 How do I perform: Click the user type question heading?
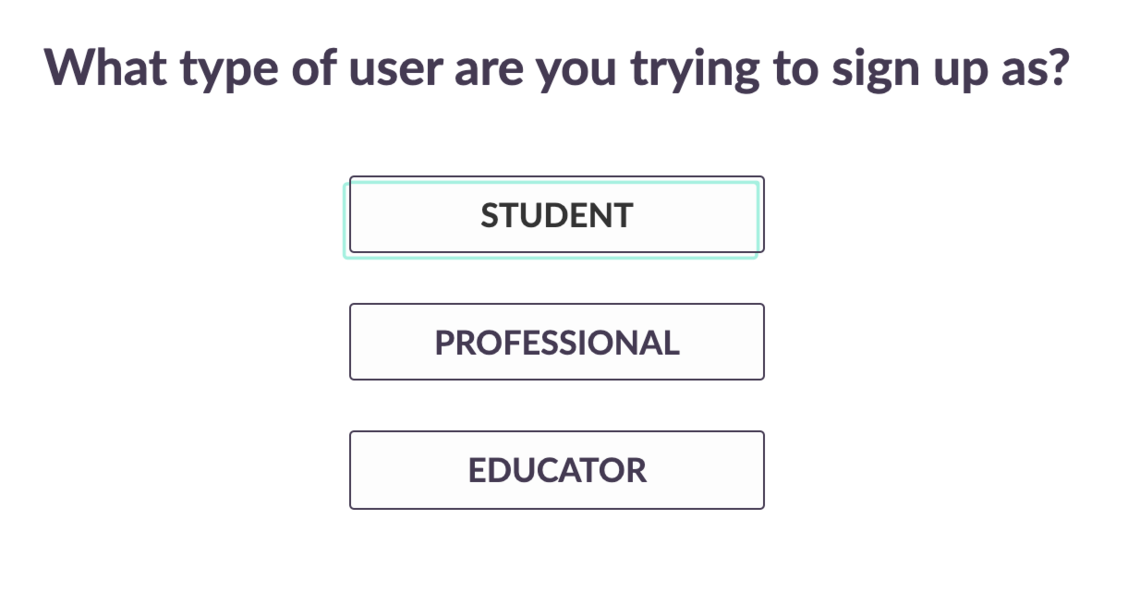[556, 67]
